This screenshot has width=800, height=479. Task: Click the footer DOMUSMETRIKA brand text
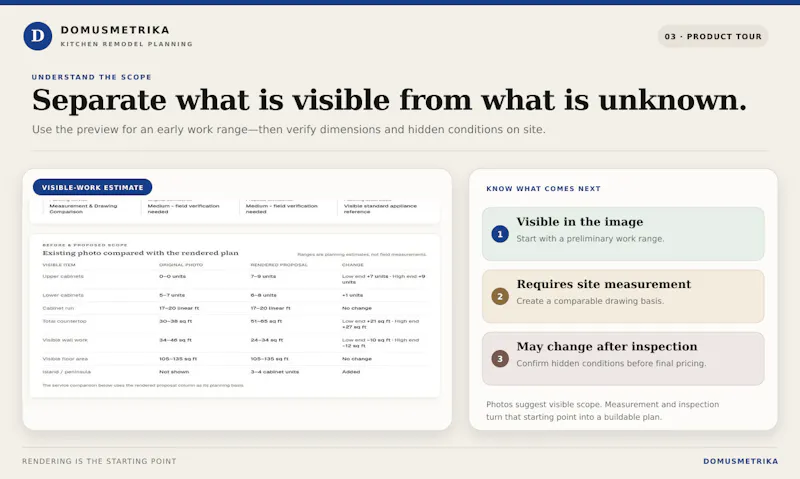(x=740, y=461)
